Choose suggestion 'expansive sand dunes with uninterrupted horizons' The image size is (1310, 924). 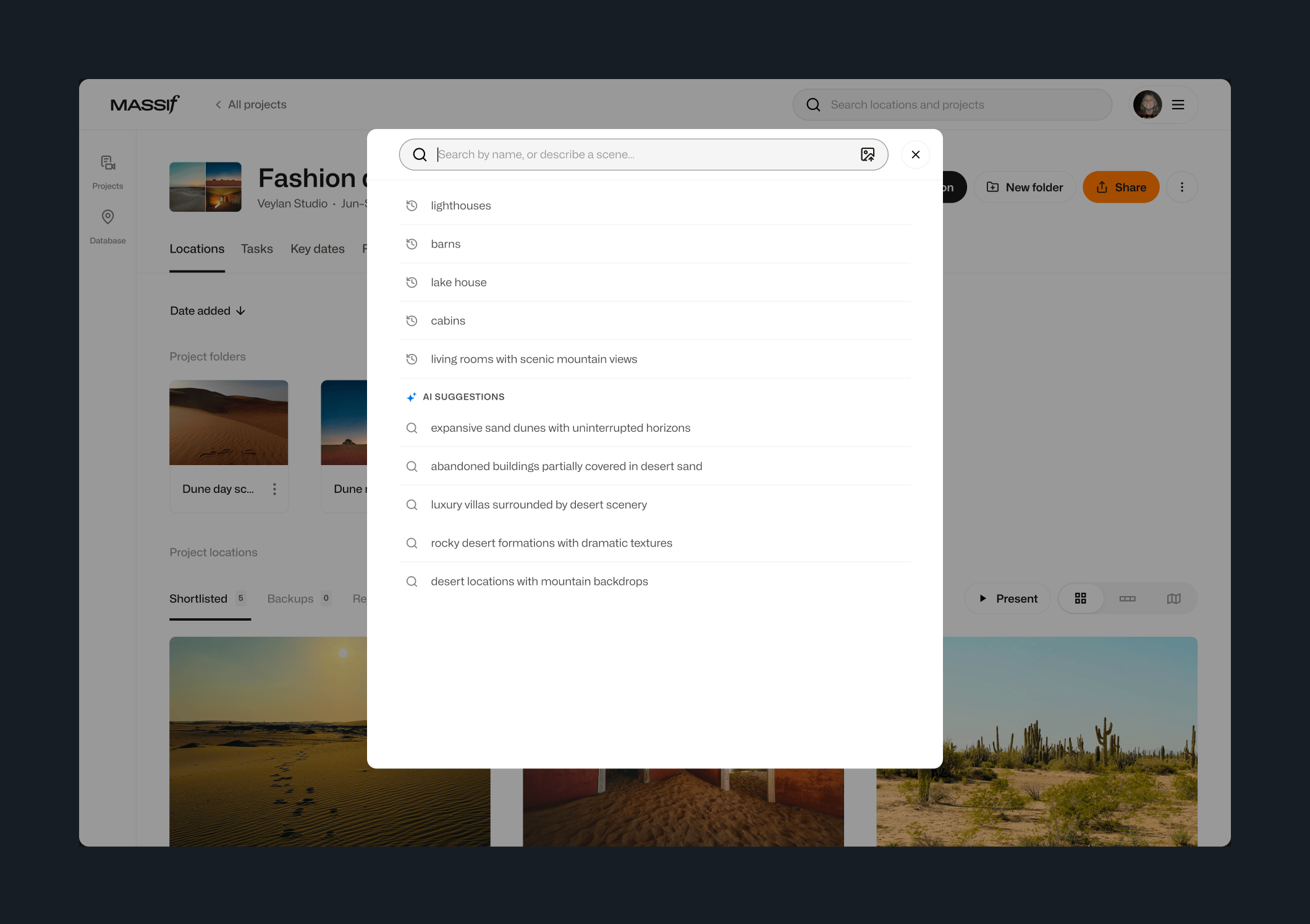point(655,428)
